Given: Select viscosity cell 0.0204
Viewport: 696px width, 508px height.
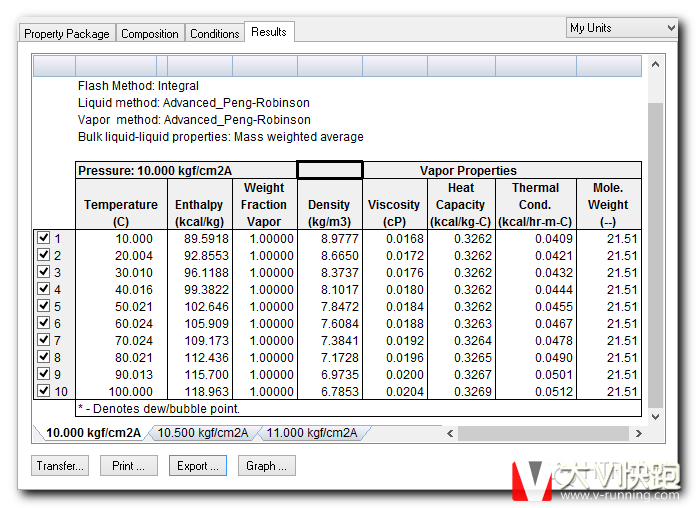Looking at the screenshot, I should click(x=395, y=391).
